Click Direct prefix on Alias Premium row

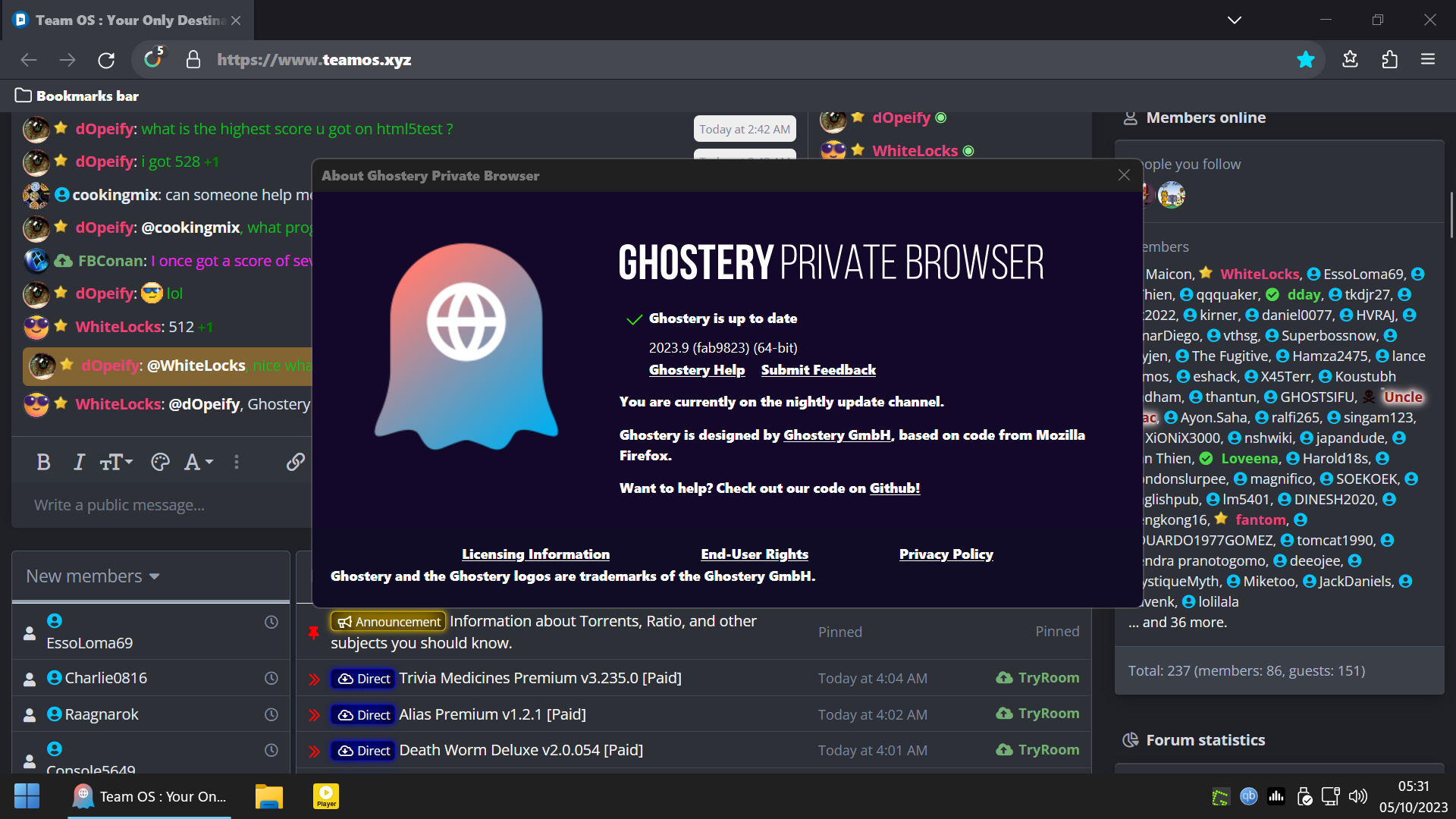click(363, 714)
